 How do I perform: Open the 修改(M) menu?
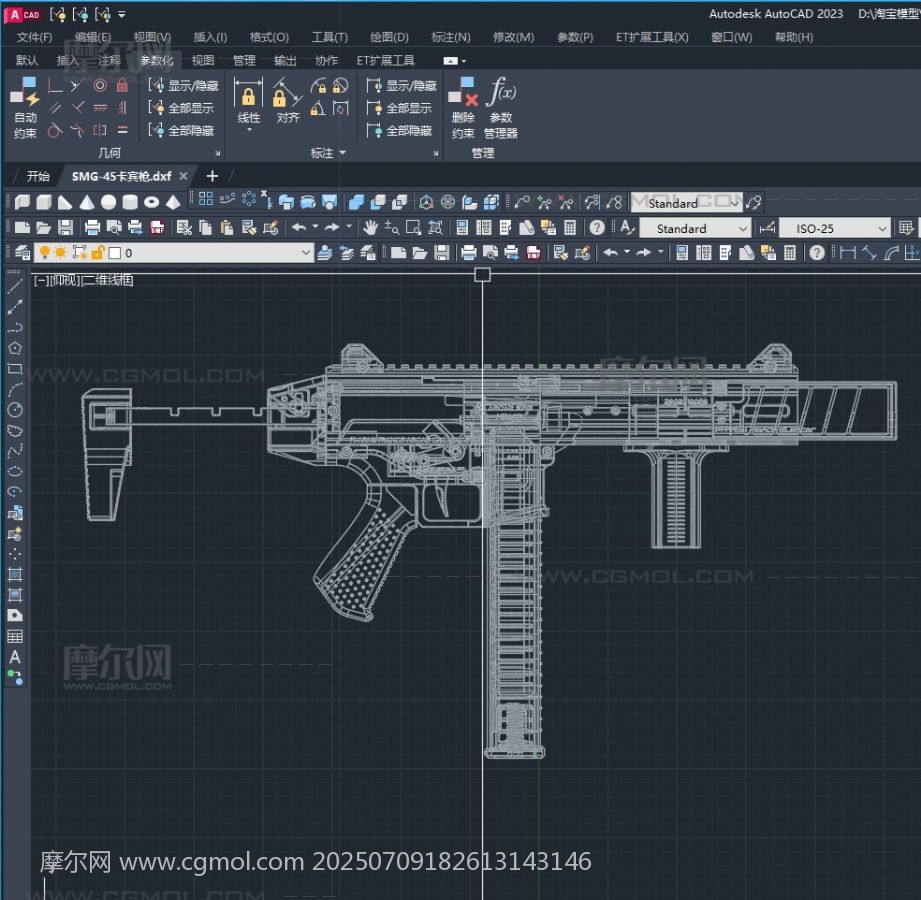click(513, 37)
